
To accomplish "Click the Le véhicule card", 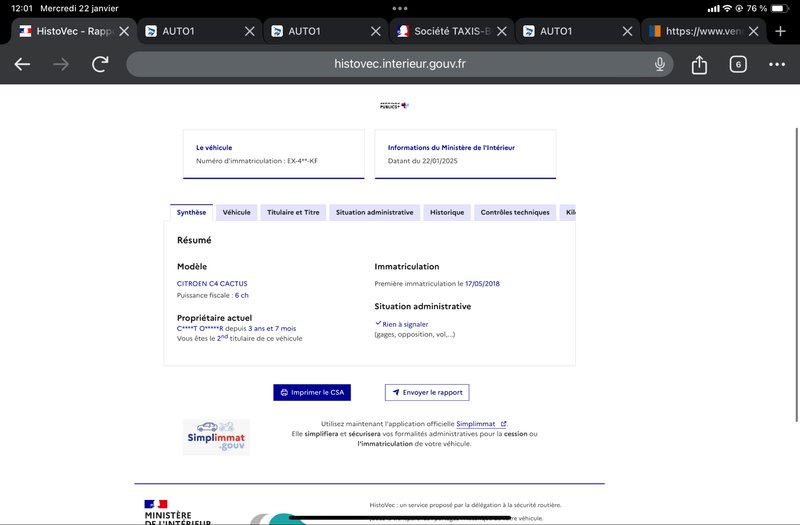I will [273, 154].
